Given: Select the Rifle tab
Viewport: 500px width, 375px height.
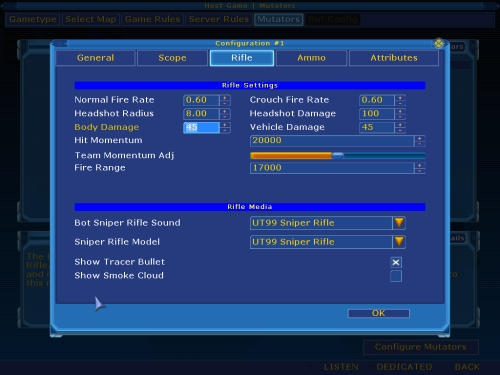Looking at the screenshot, I should (x=242, y=58).
